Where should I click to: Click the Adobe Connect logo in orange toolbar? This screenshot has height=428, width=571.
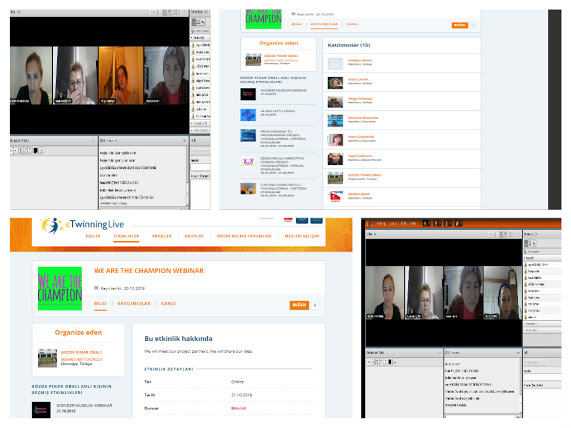point(369,223)
